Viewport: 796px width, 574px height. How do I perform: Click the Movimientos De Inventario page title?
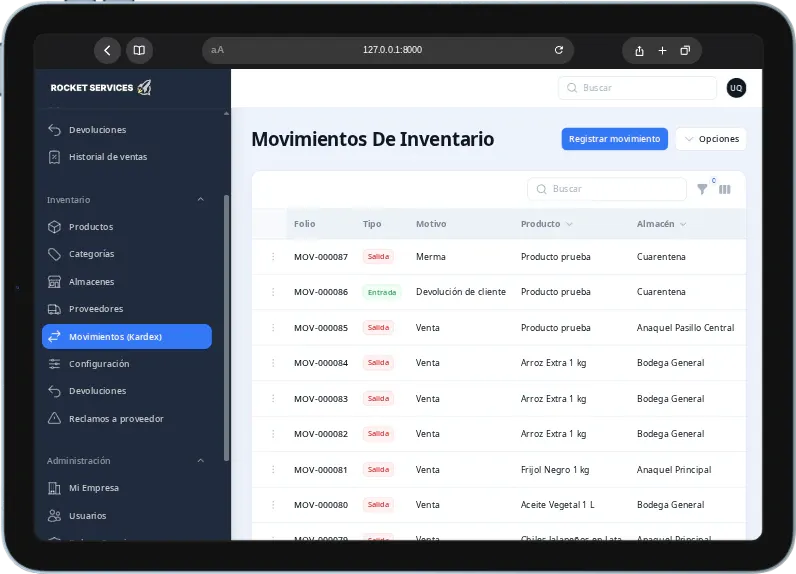click(373, 139)
